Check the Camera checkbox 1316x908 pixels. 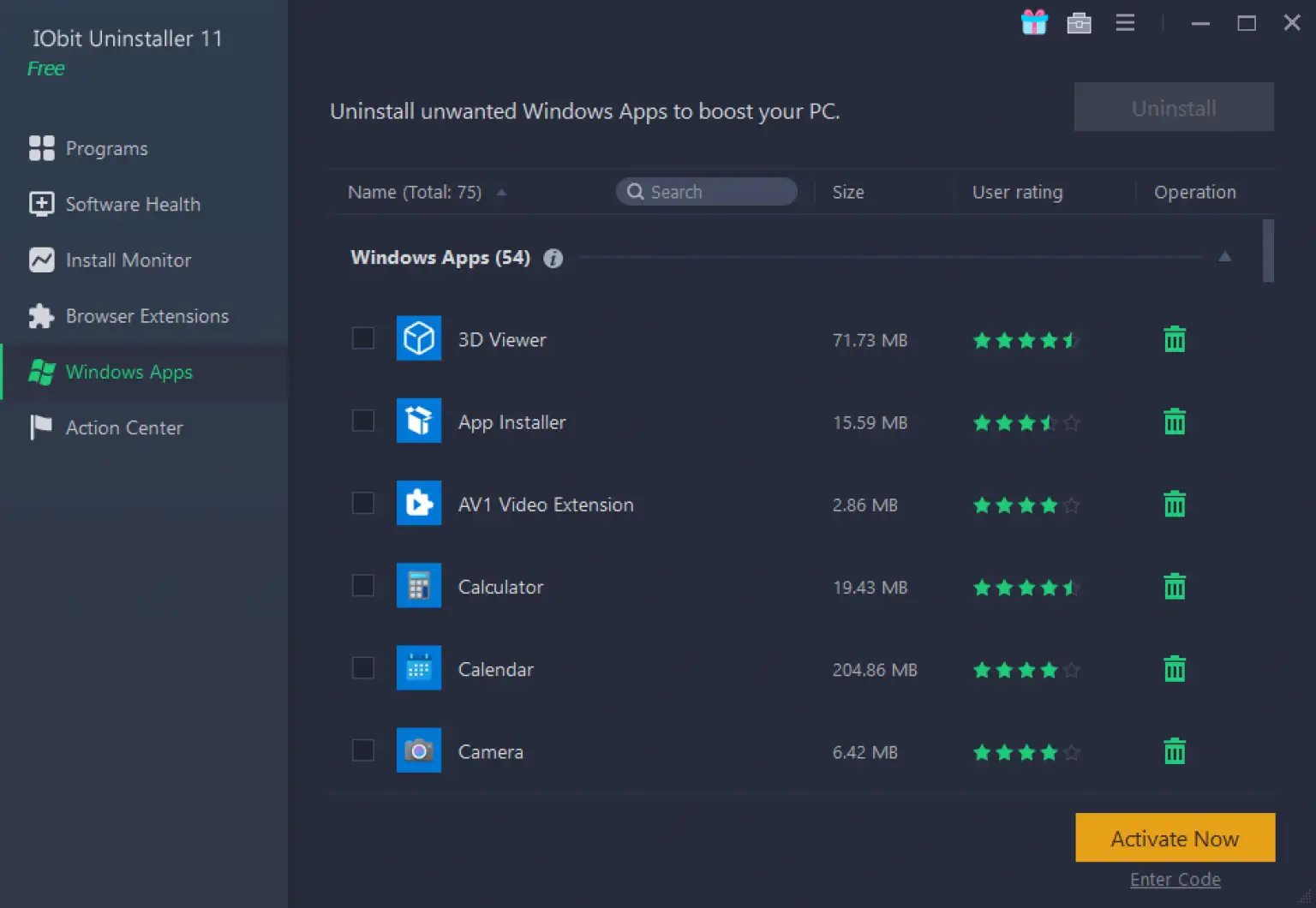point(363,750)
